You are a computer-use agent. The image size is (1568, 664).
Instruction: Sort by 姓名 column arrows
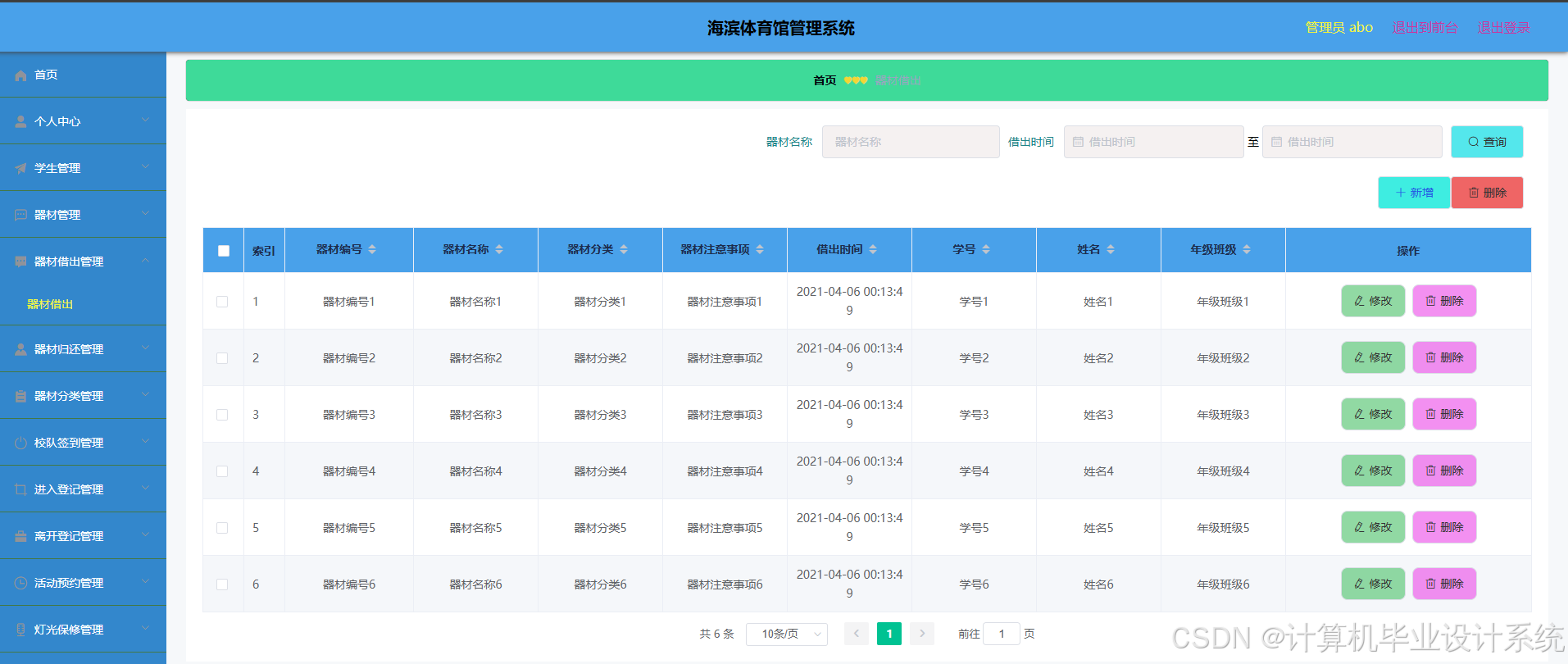(1111, 249)
